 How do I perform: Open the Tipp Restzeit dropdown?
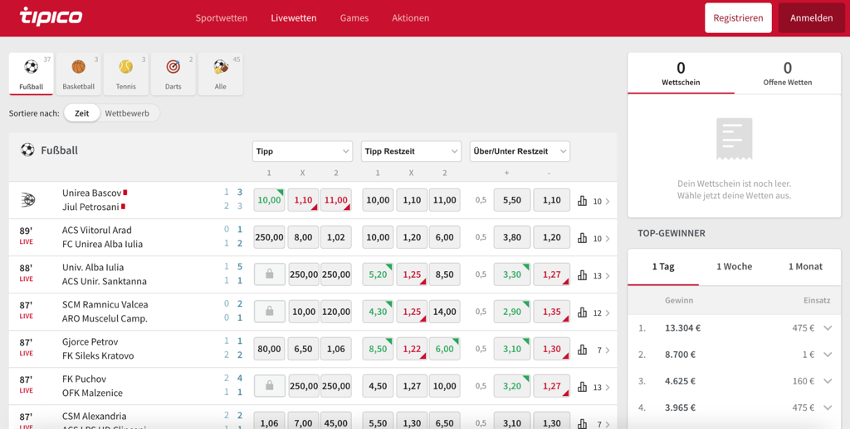(x=411, y=151)
